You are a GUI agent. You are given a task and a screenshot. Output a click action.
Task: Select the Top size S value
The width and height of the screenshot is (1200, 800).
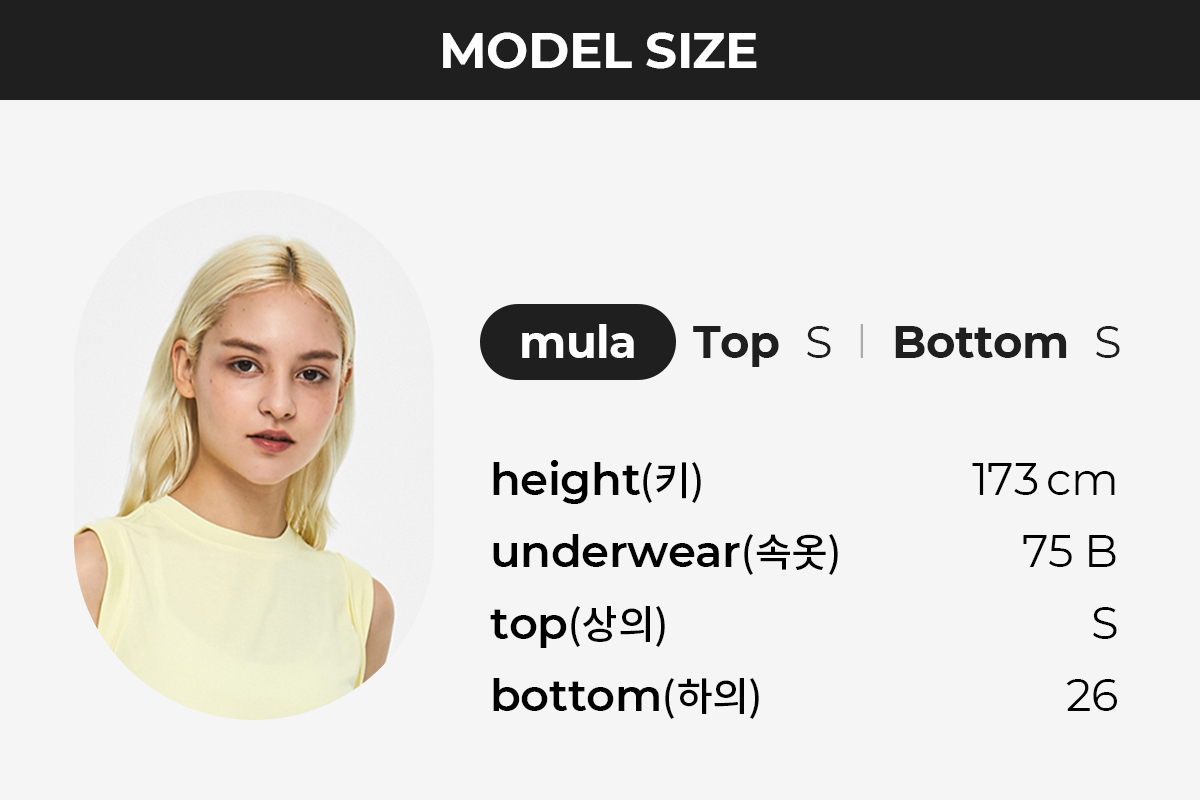(818, 343)
